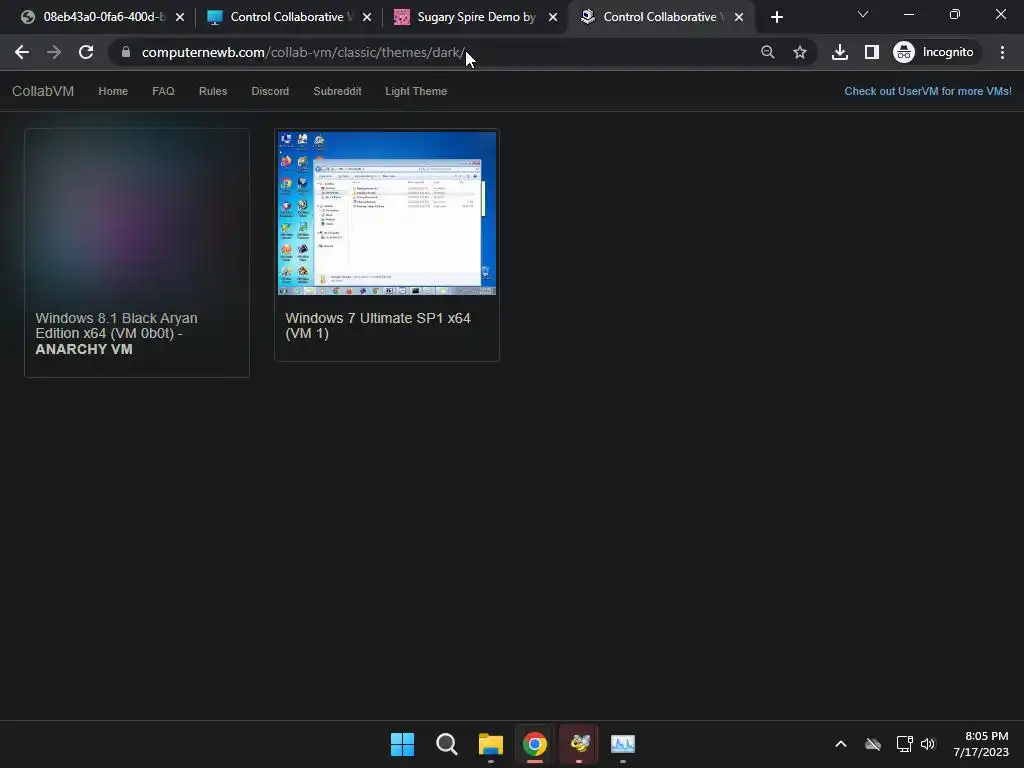Open the Windows 7 Ultimate VM thumbnail
Viewport: 1024px width, 768px height.
pyautogui.click(x=387, y=214)
